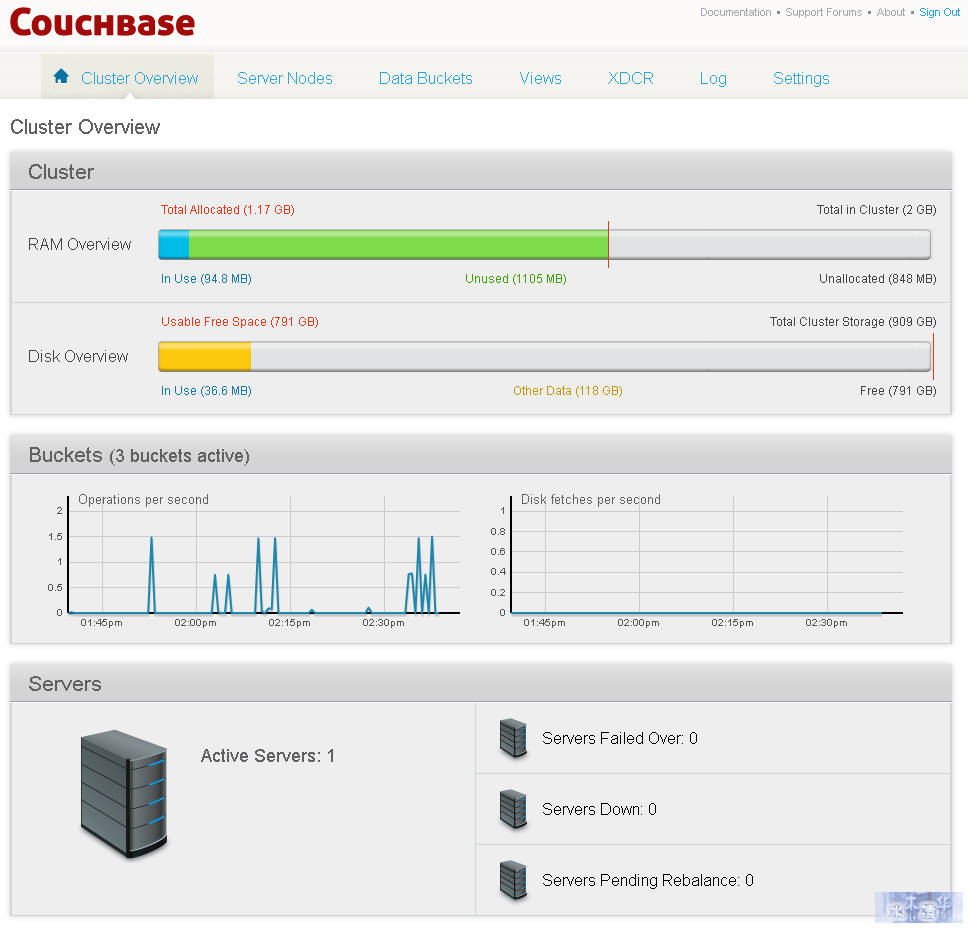The height and width of the screenshot is (928, 968).
Task: Click the Servers Pending Rebalance icon
Action: tap(513, 880)
